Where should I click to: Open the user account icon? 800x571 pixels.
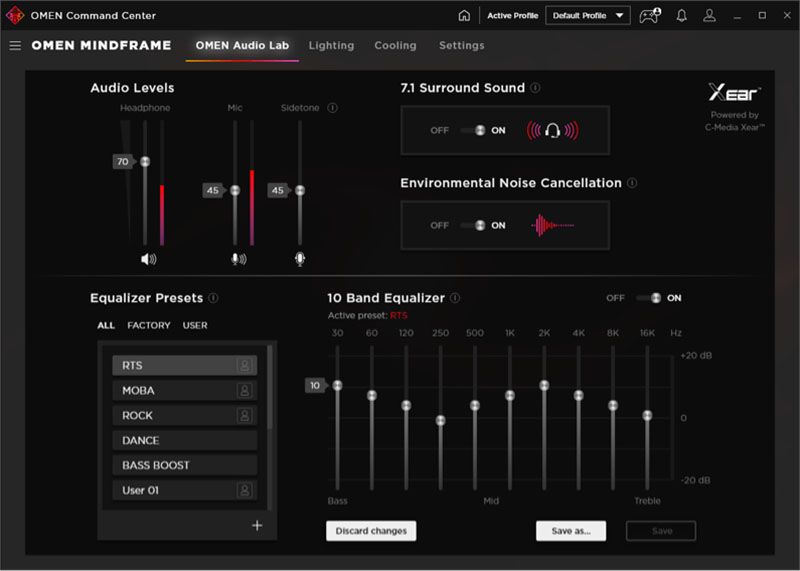709,16
